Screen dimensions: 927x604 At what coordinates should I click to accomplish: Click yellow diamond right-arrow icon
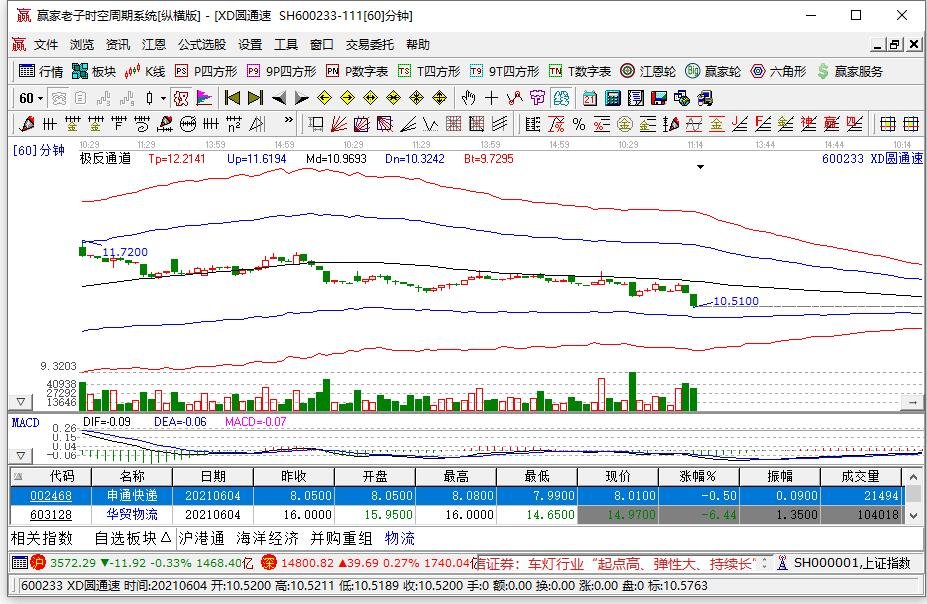coord(348,98)
